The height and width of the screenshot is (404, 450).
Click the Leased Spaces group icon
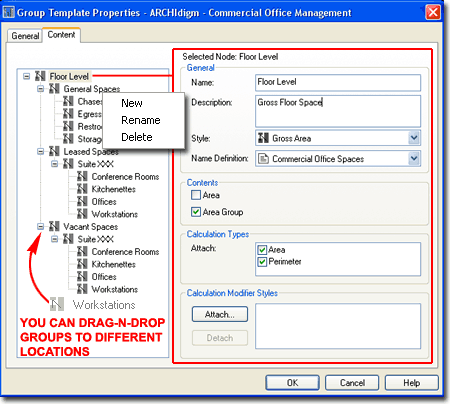[x=54, y=151]
